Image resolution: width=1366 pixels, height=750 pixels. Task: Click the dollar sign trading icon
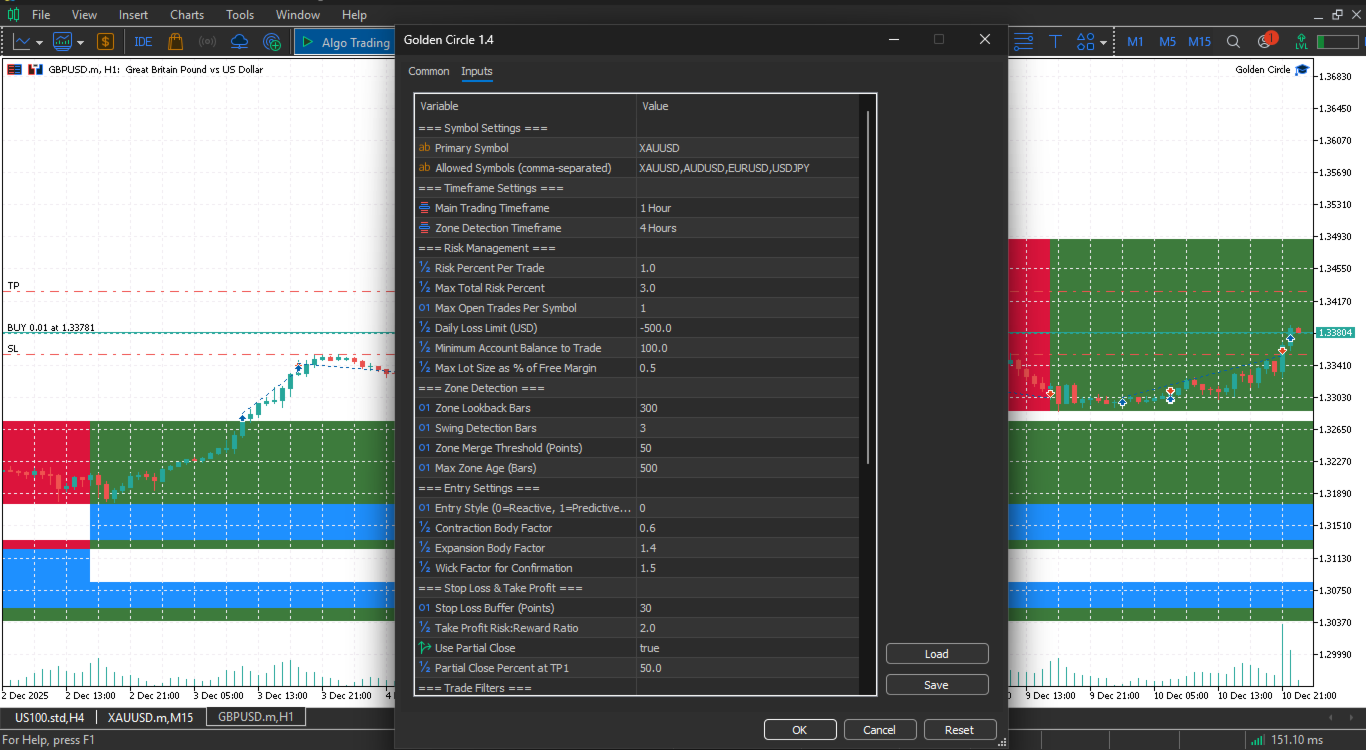tap(105, 42)
